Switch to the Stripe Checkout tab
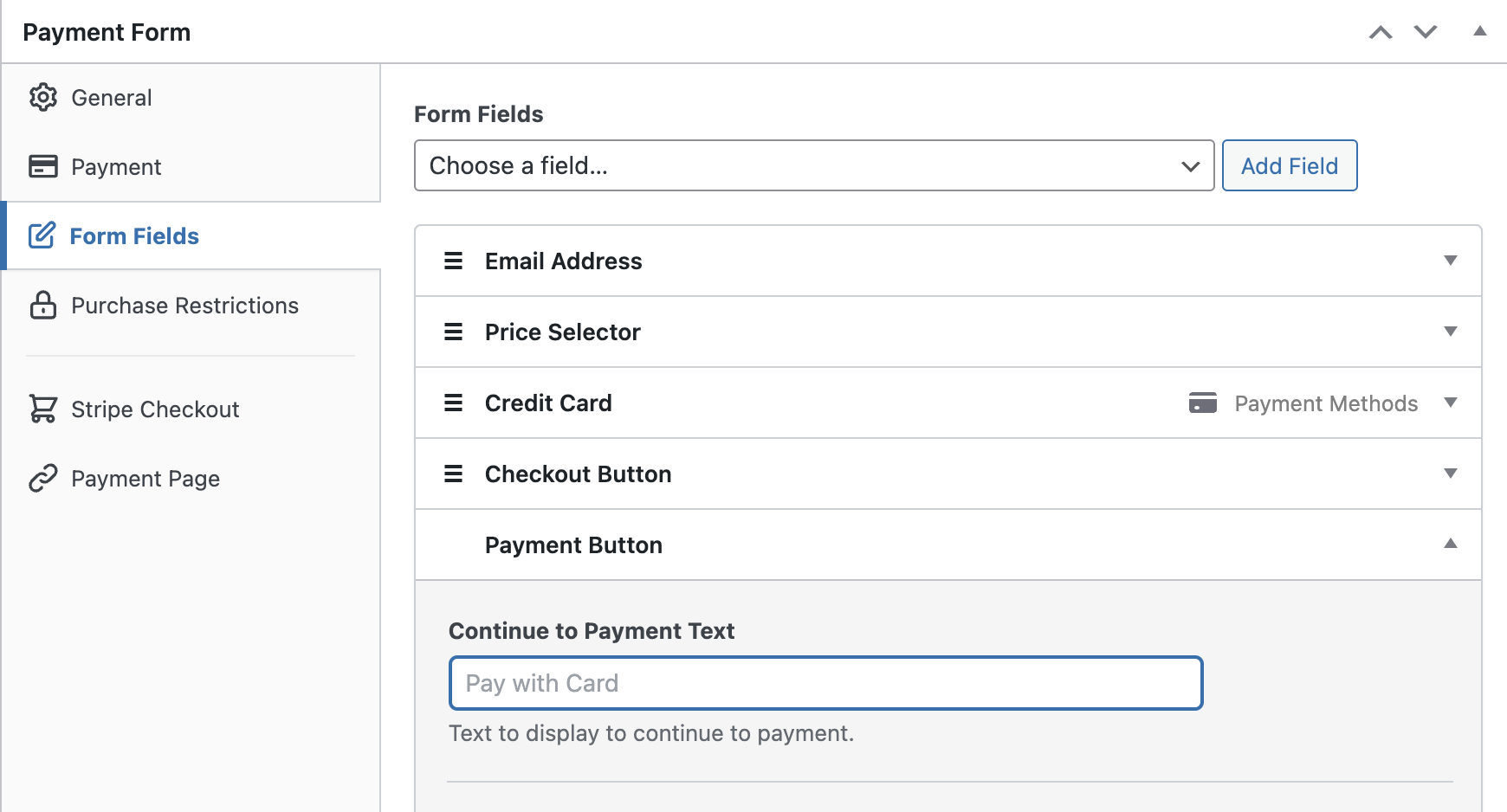Viewport: 1507px width, 812px height. click(154, 409)
